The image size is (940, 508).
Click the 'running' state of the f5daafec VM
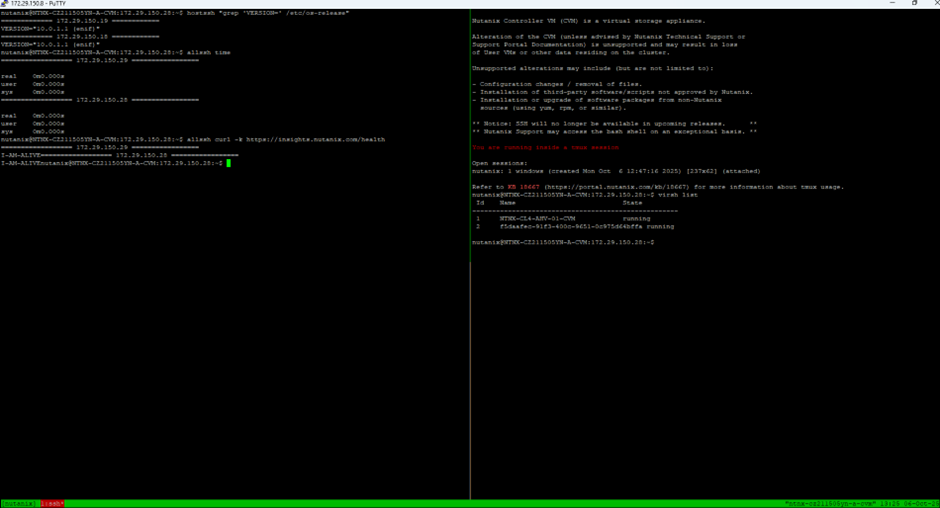(x=660, y=227)
